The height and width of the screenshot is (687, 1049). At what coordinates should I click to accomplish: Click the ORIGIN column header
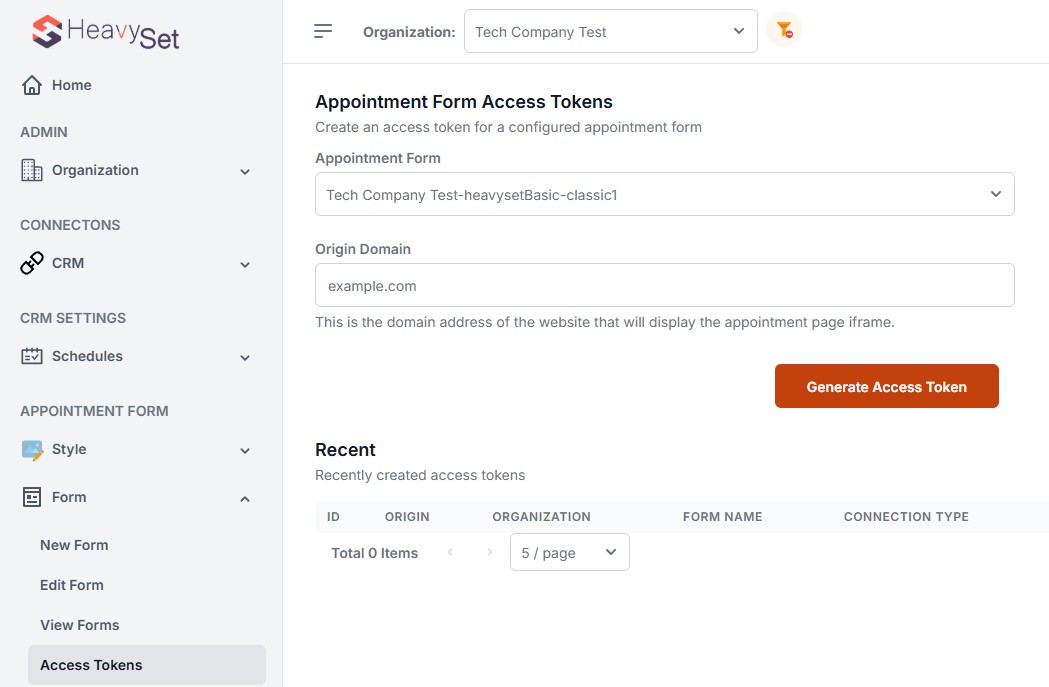pos(407,516)
